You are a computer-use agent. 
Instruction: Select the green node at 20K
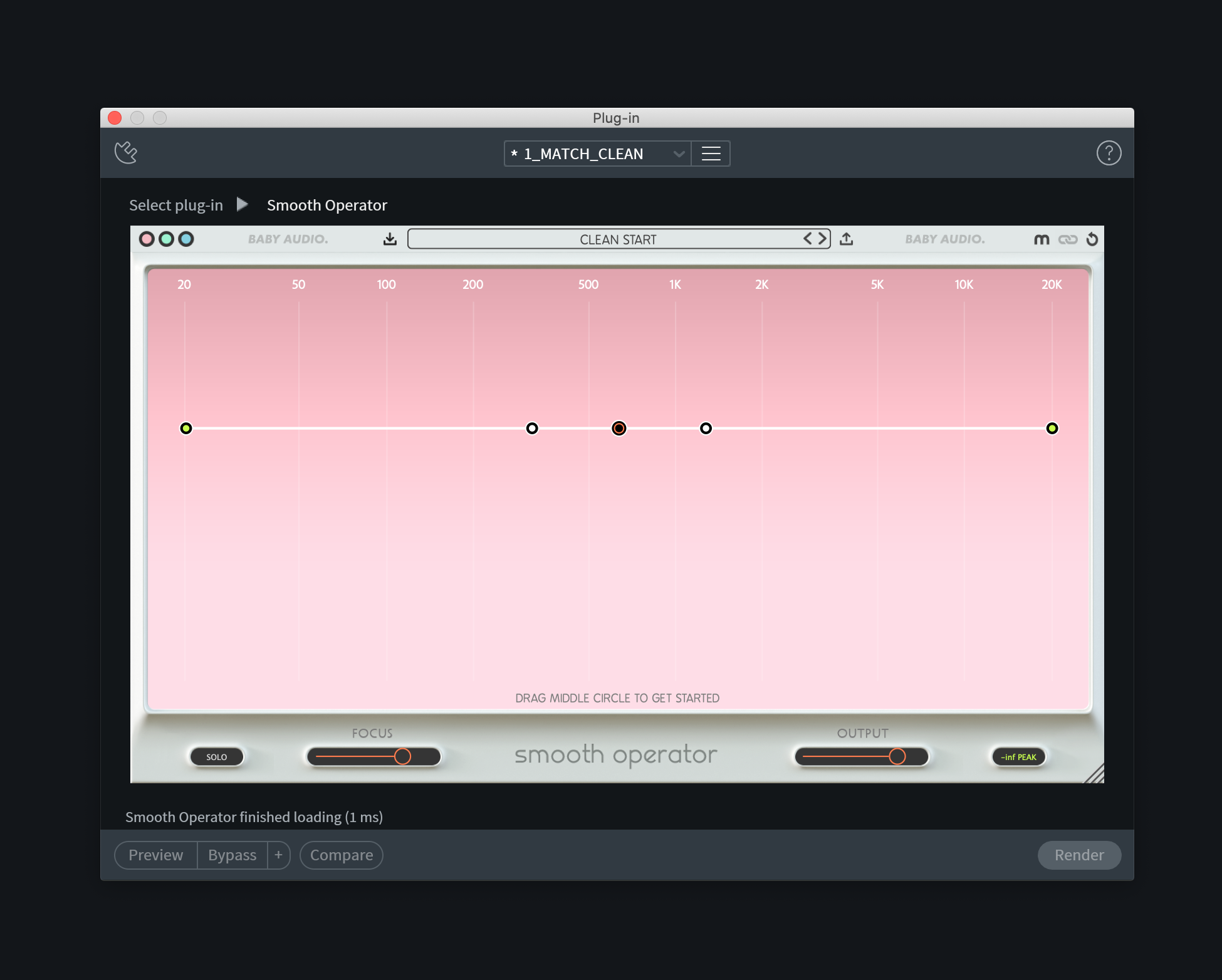click(1052, 429)
